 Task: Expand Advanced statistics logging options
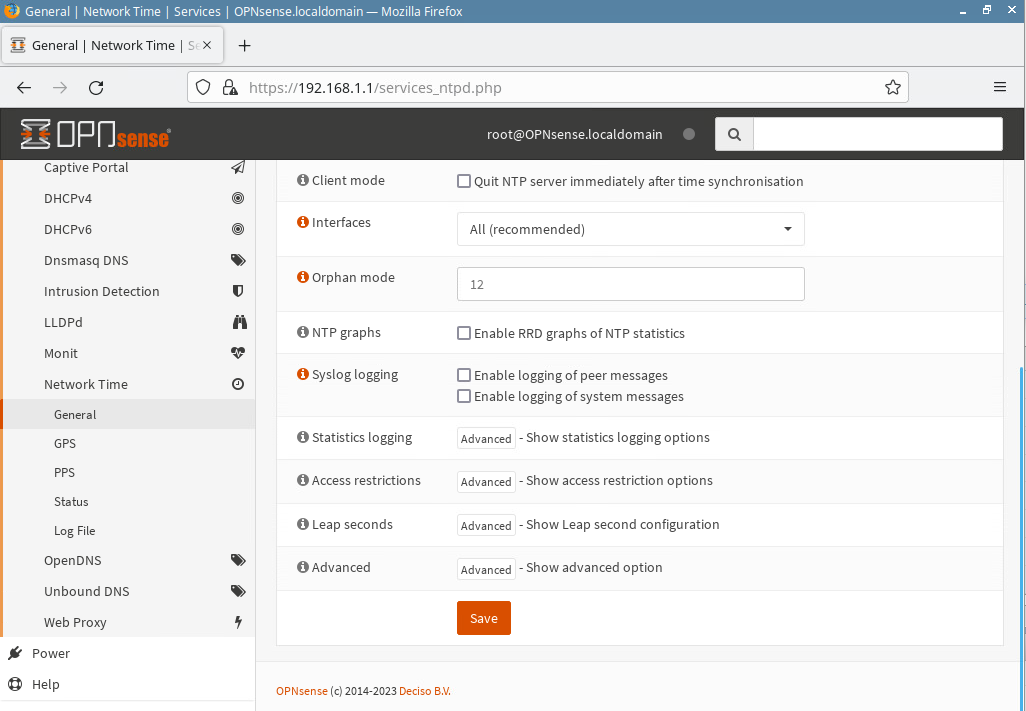(486, 438)
